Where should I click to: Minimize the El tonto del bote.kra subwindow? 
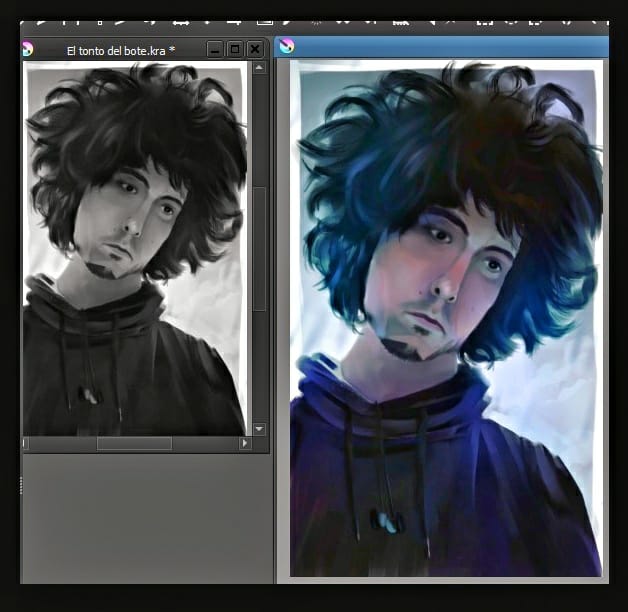point(216,49)
